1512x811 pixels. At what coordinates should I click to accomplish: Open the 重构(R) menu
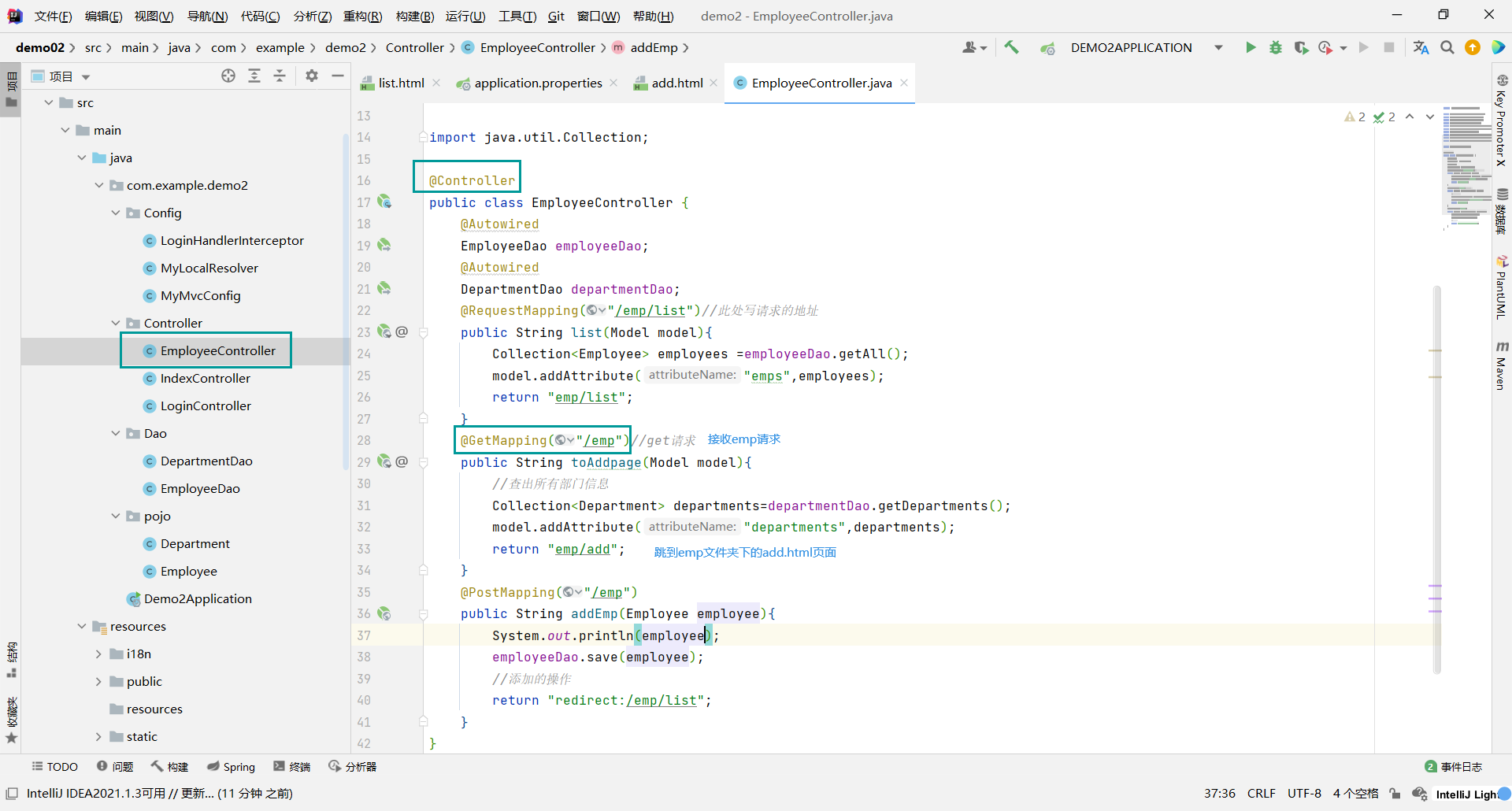coord(362,16)
